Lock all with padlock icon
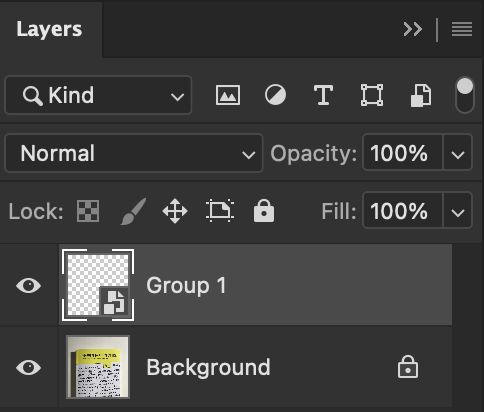 click(264, 211)
